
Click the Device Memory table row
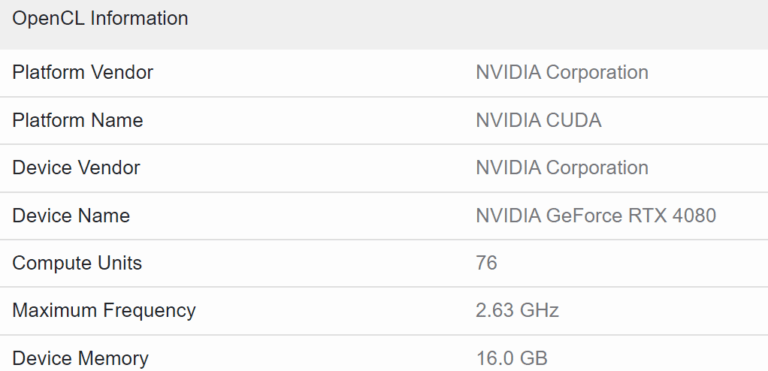tap(384, 353)
